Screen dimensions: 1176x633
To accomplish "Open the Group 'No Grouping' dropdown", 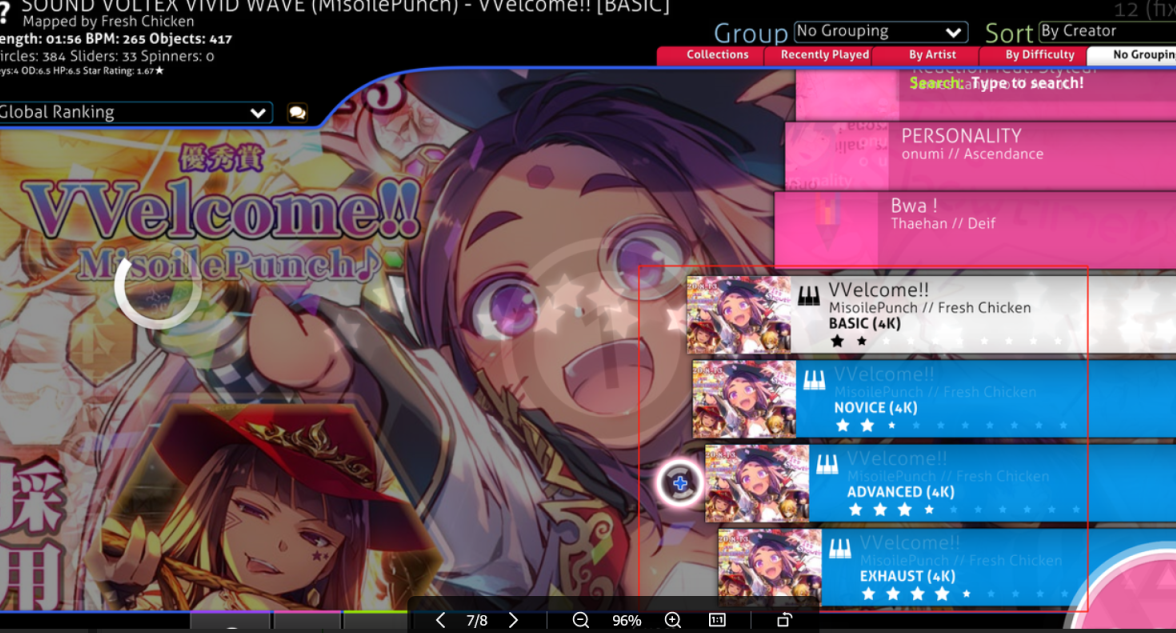I will 880,32.
